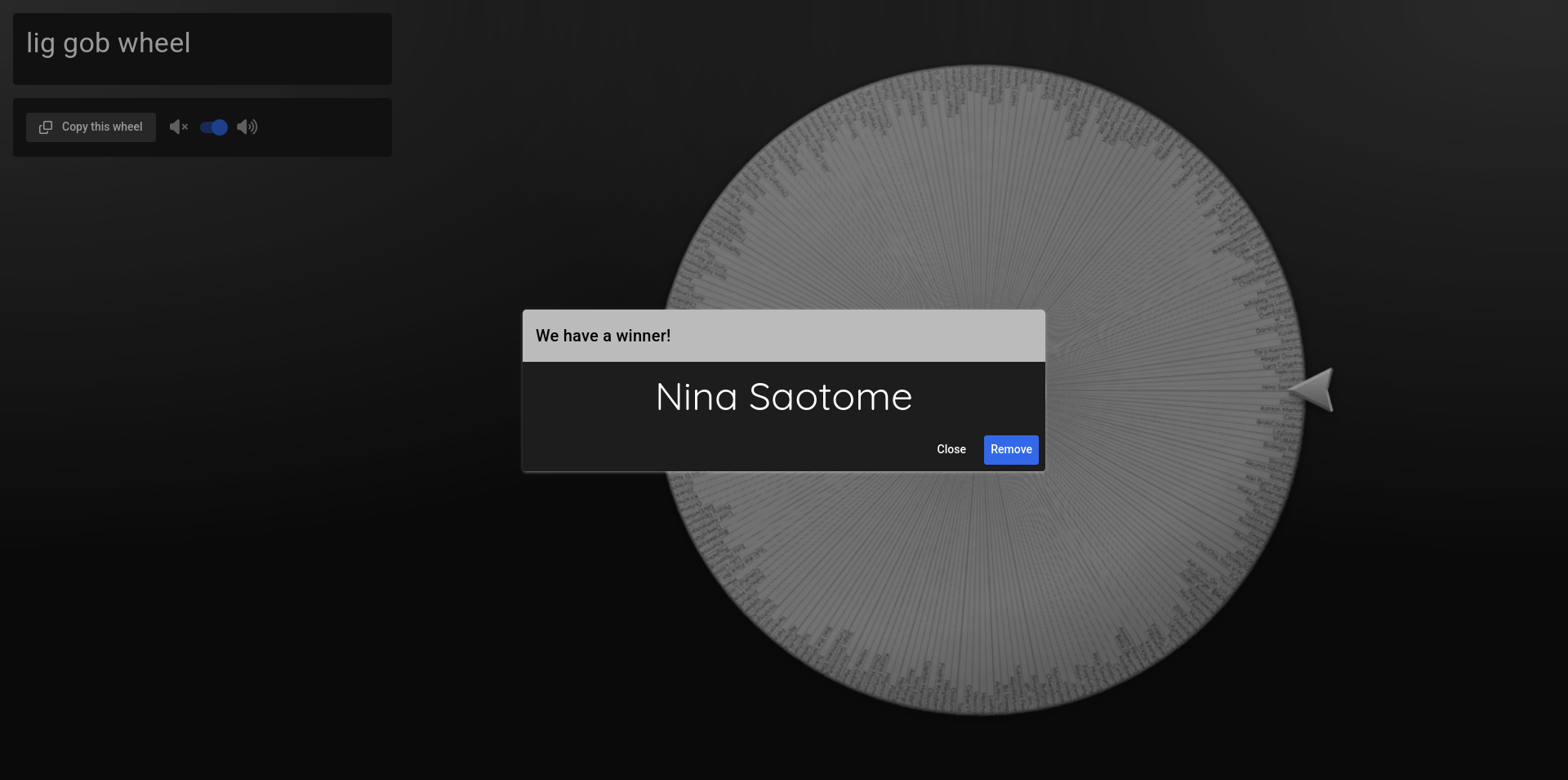Click the 'lig gob wheel' title
Screen dimensions: 1568x780
click(109, 43)
